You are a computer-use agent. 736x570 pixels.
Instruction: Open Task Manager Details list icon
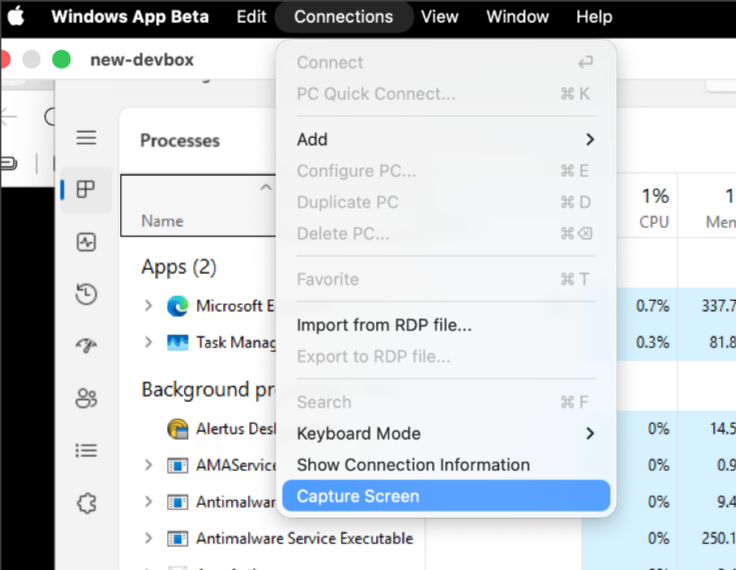86,451
